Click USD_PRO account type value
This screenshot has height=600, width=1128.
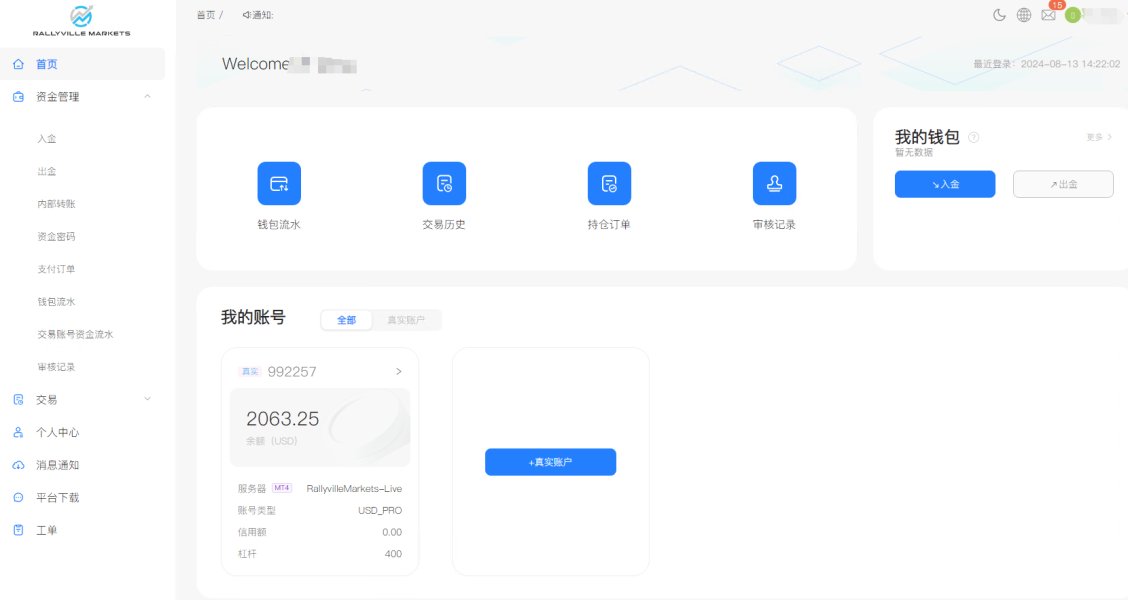(x=380, y=510)
